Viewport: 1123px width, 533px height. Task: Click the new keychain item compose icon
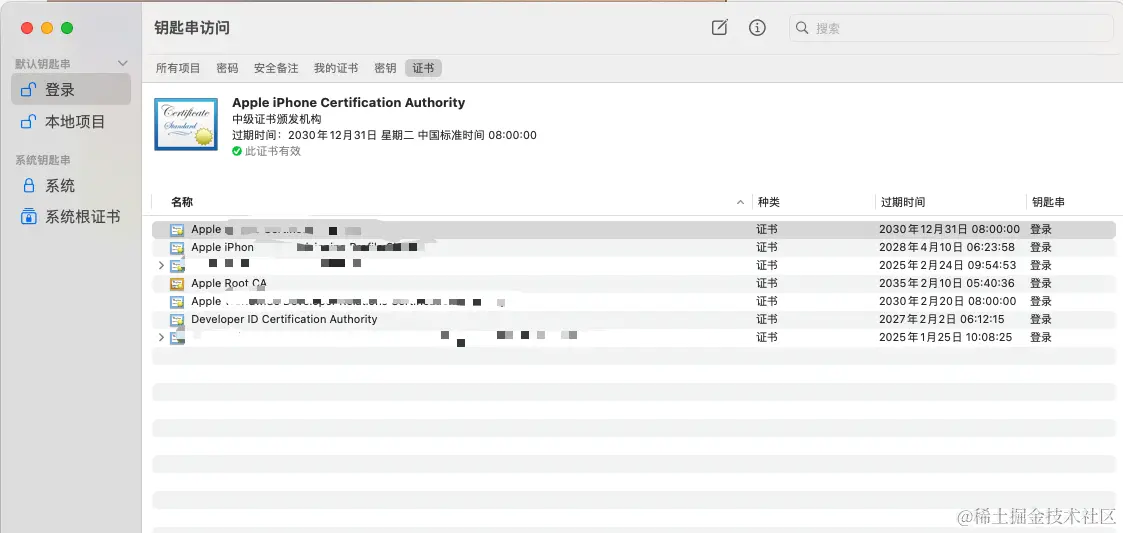coord(719,28)
